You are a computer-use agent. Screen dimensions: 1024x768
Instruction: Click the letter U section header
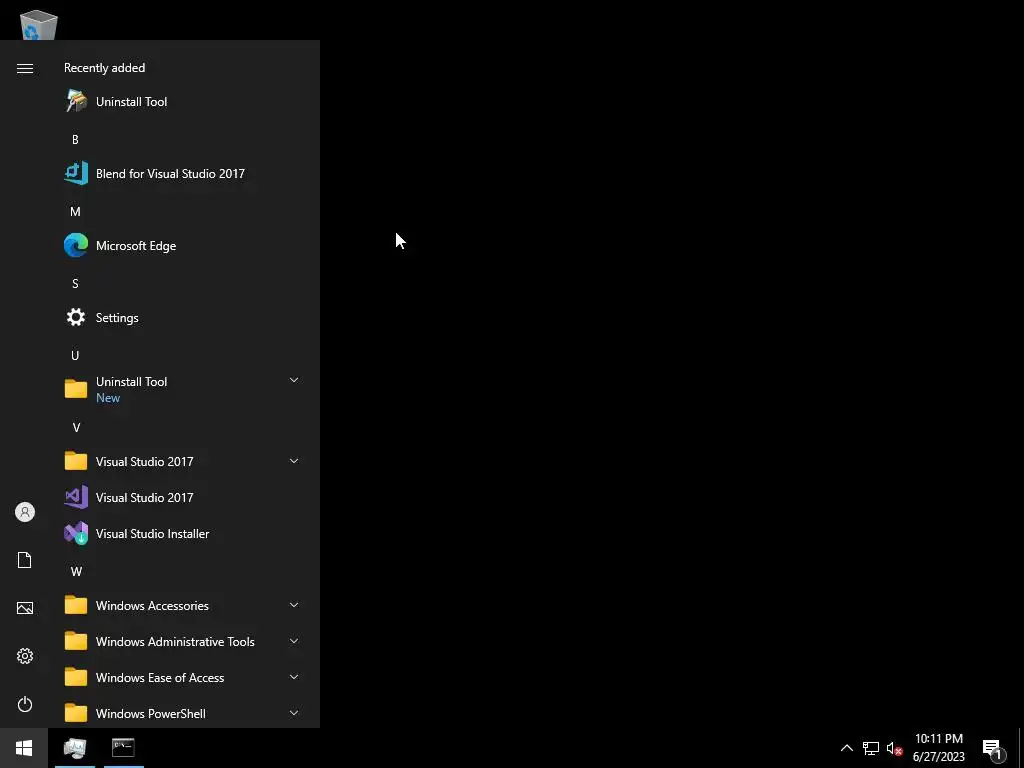(x=75, y=356)
